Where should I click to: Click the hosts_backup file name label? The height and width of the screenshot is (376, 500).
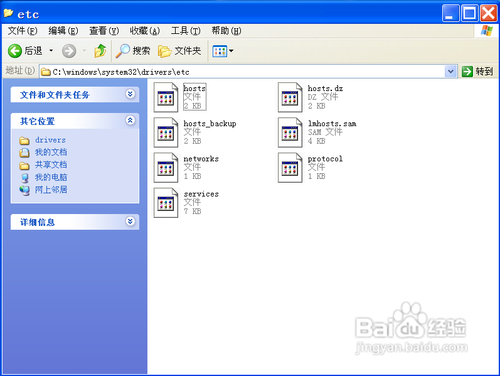210,124
